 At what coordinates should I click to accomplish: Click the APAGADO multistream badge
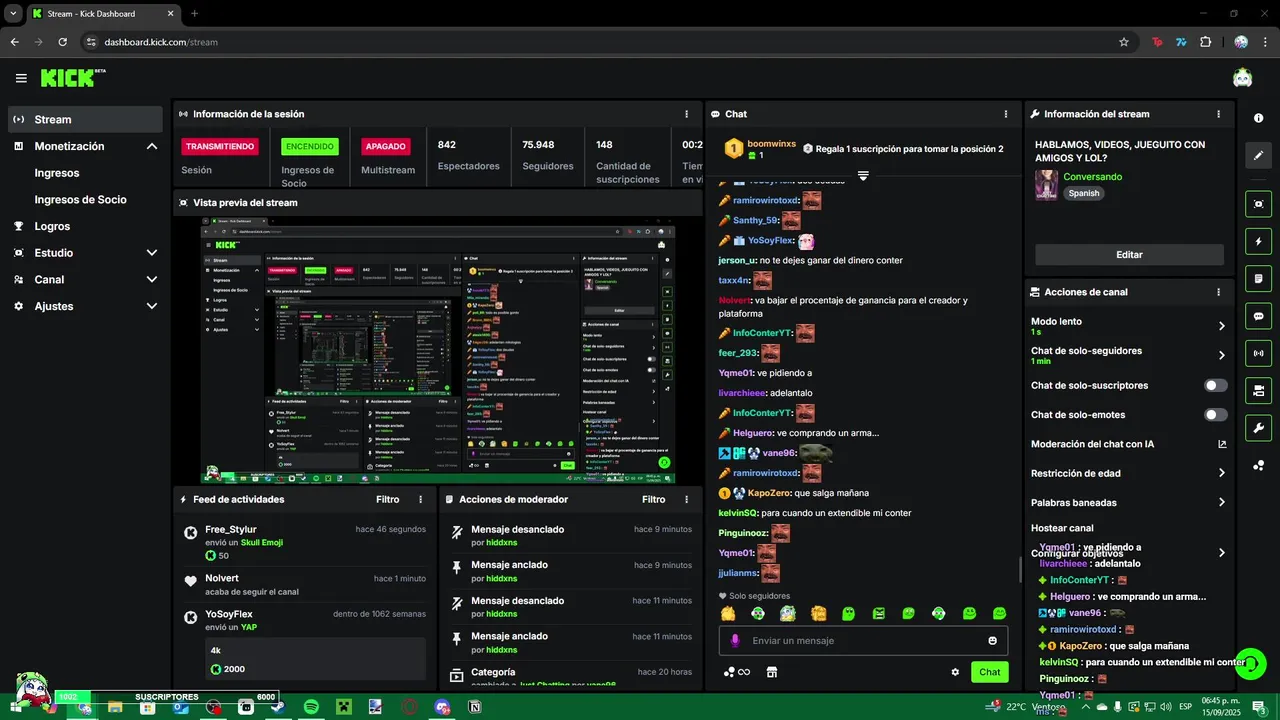click(x=385, y=146)
